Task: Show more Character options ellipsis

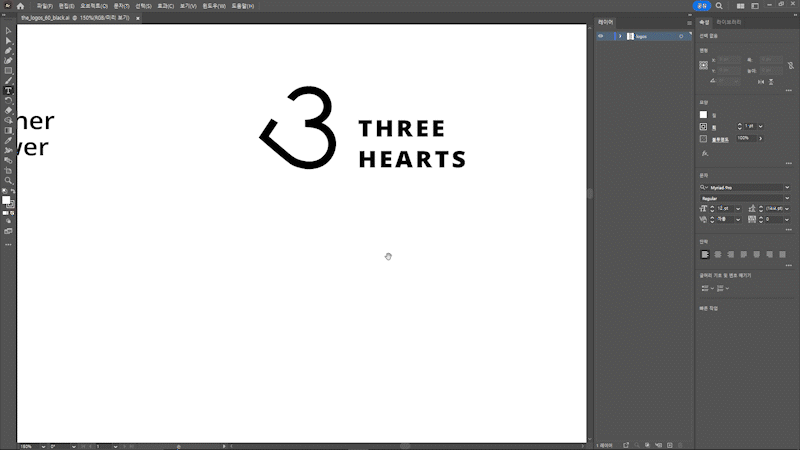Action: [789, 230]
